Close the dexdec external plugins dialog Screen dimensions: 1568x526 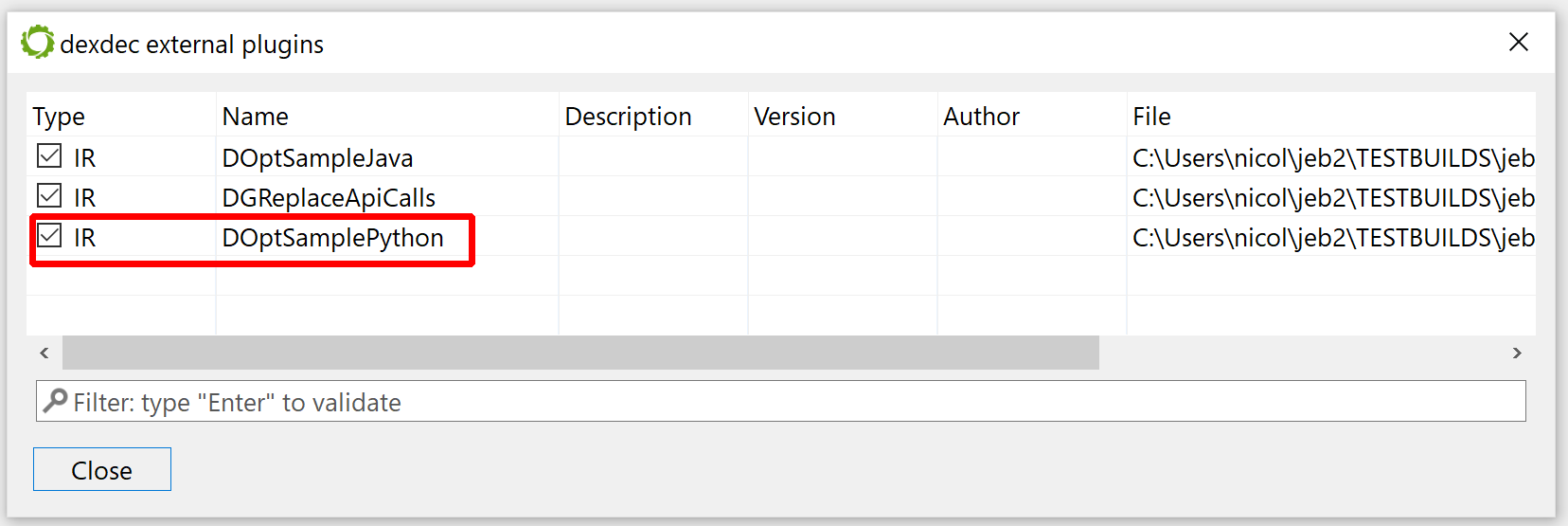(1519, 42)
